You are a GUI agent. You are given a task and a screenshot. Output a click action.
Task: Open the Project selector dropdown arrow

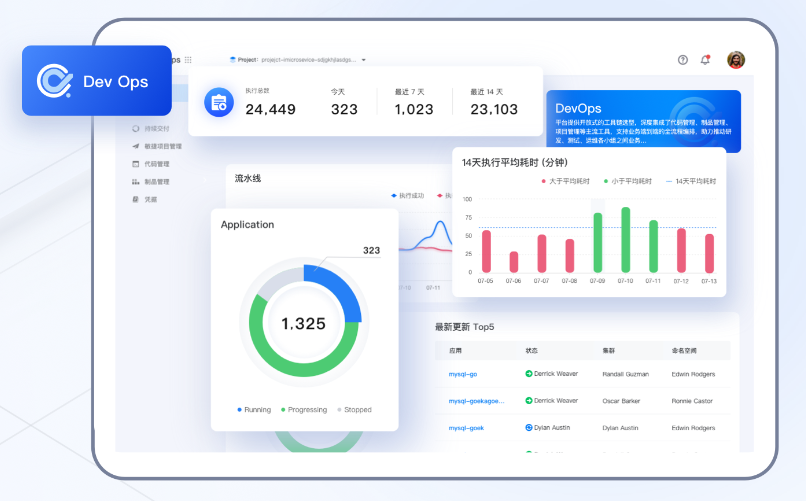pyautogui.click(x=363, y=60)
